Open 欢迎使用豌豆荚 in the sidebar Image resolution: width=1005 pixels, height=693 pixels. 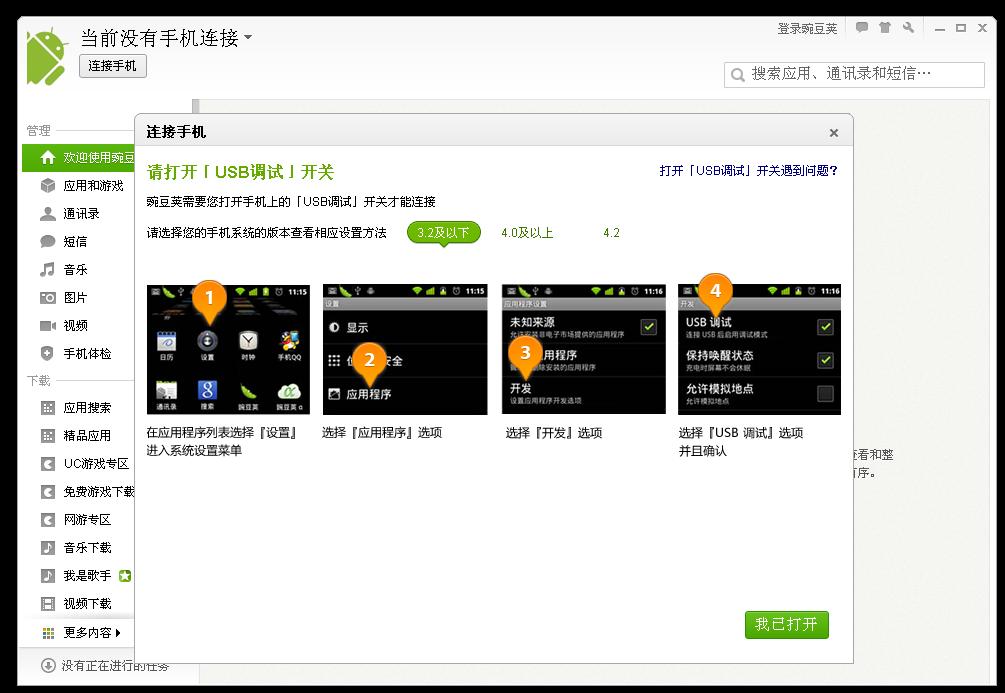point(78,158)
